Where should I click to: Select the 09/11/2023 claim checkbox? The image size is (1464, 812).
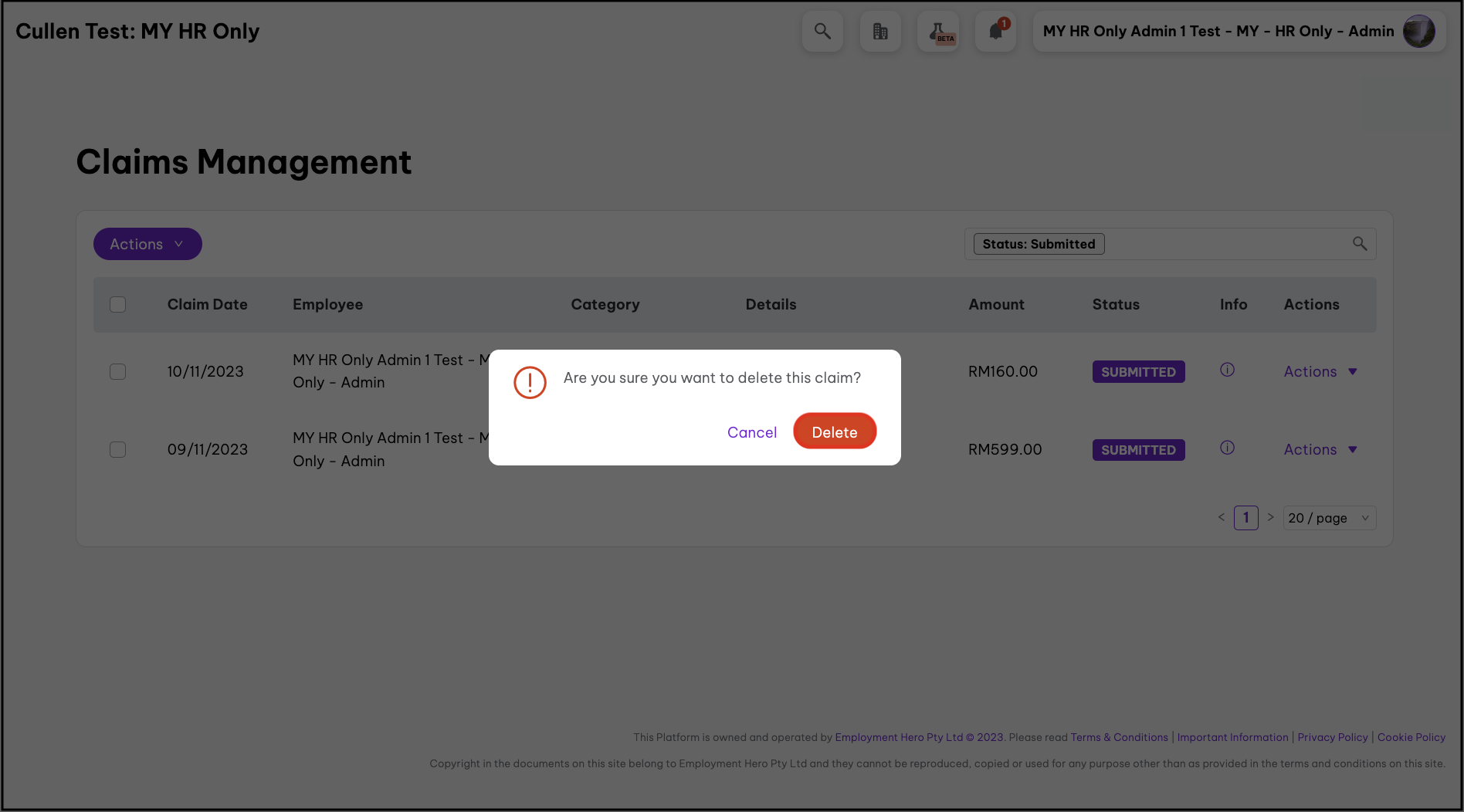point(117,449)
